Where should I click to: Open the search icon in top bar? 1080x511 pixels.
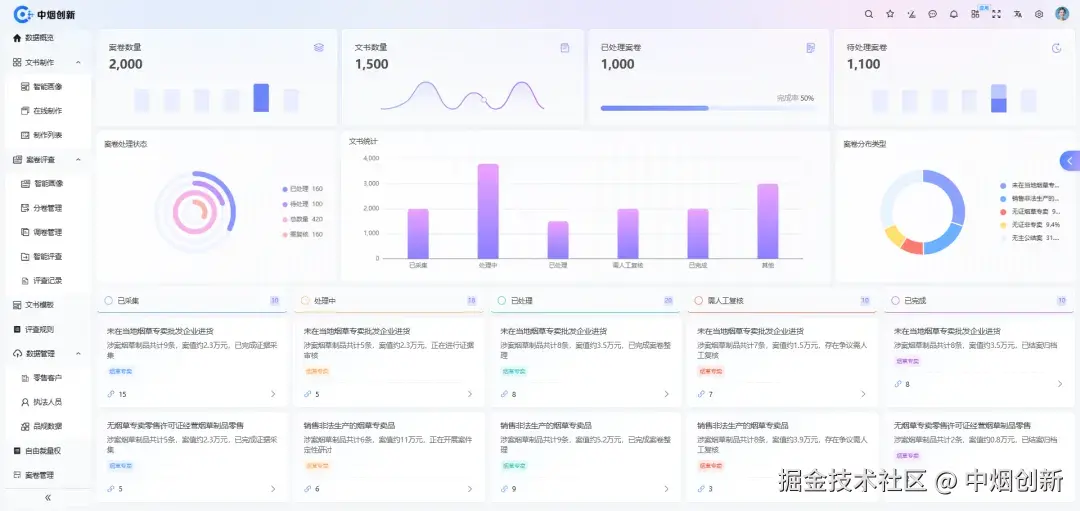click(x=869, y=14)
